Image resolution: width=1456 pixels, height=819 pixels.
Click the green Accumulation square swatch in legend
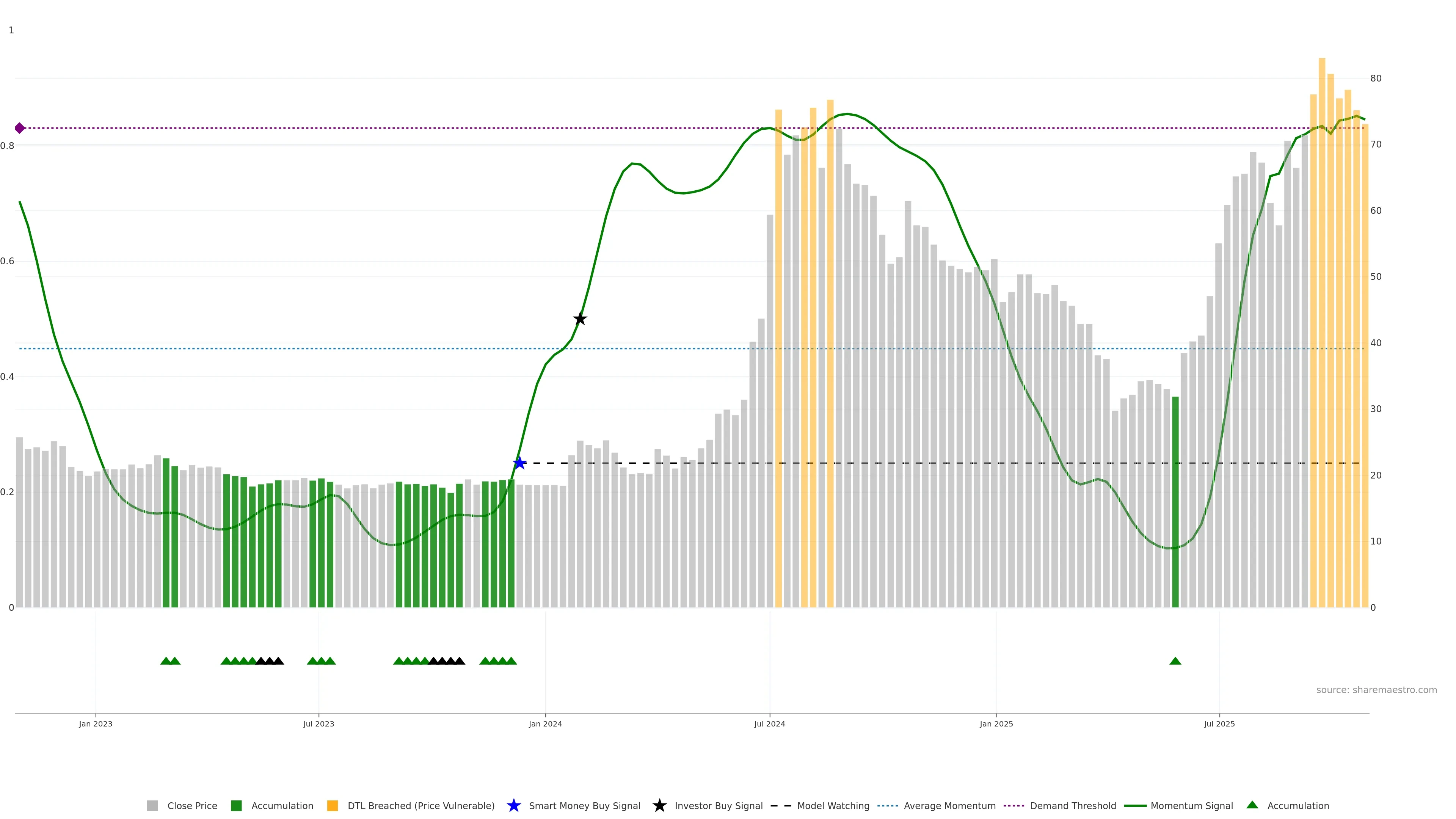(x=236, y=805)
